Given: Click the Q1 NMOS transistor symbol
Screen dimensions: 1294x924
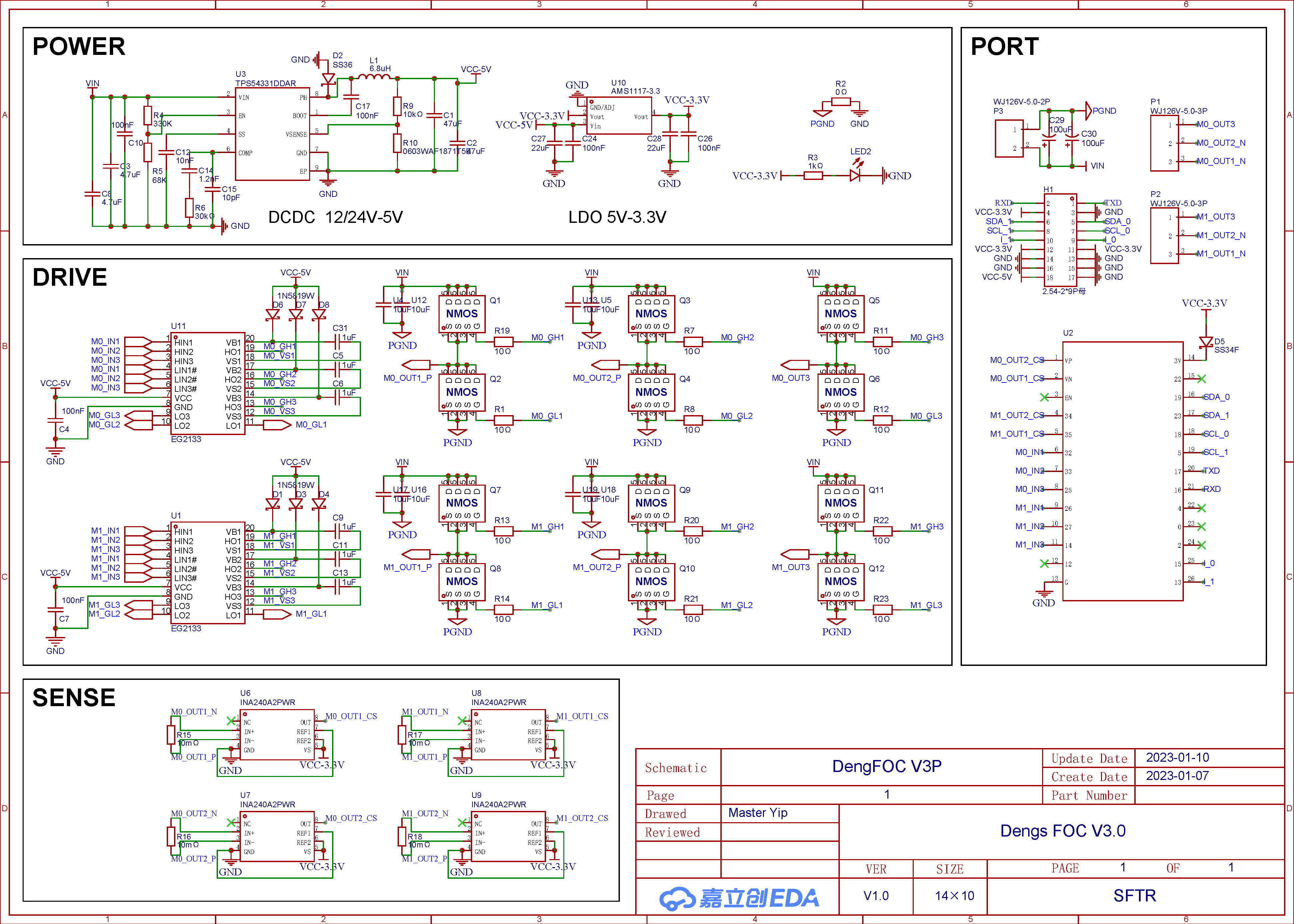Looking at the screenshot, I should pos(462,314).
